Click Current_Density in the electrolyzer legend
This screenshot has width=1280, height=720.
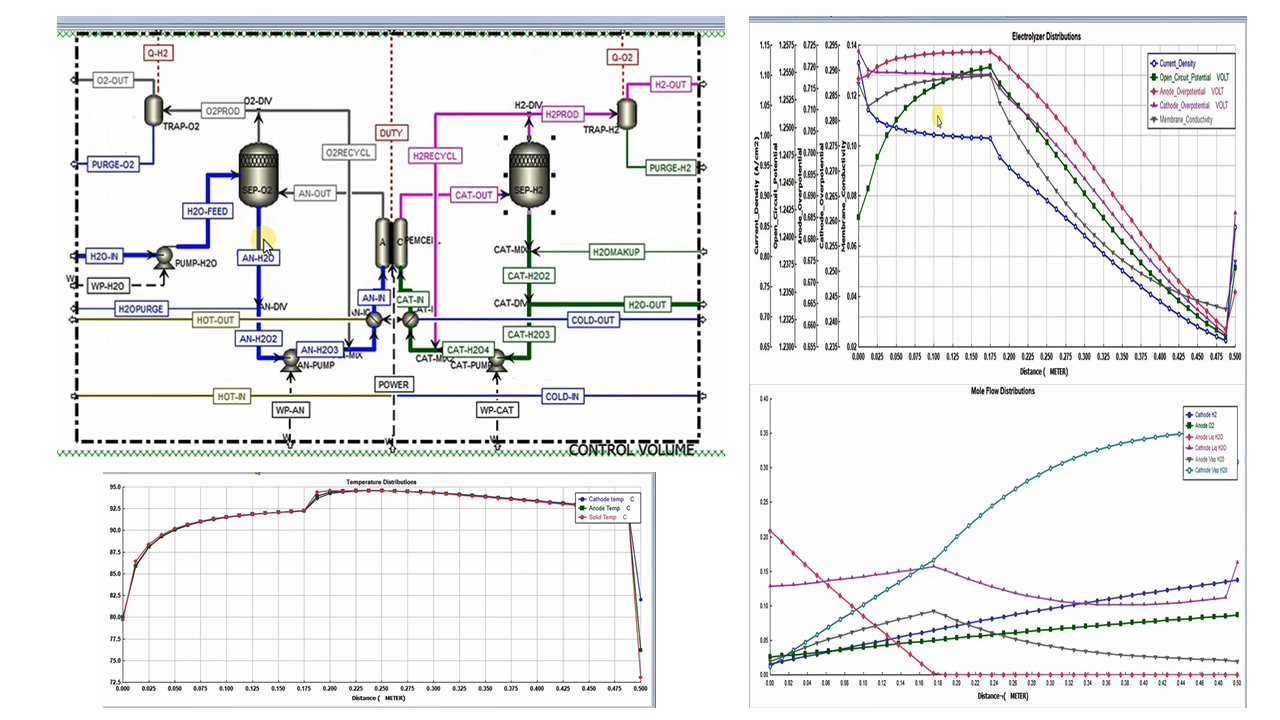[1190, 62]
